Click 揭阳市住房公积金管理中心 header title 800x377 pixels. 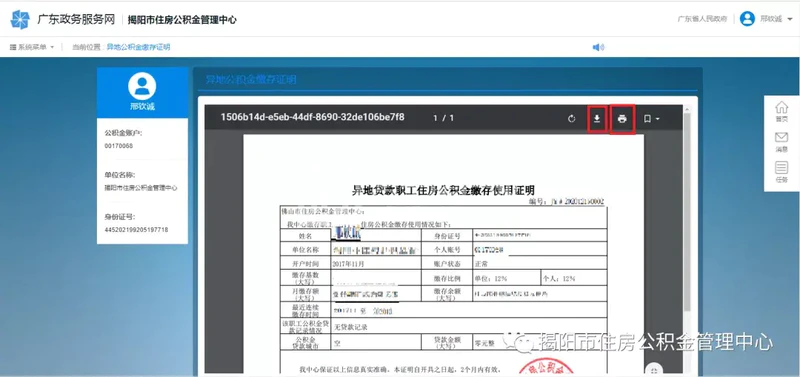182,20
